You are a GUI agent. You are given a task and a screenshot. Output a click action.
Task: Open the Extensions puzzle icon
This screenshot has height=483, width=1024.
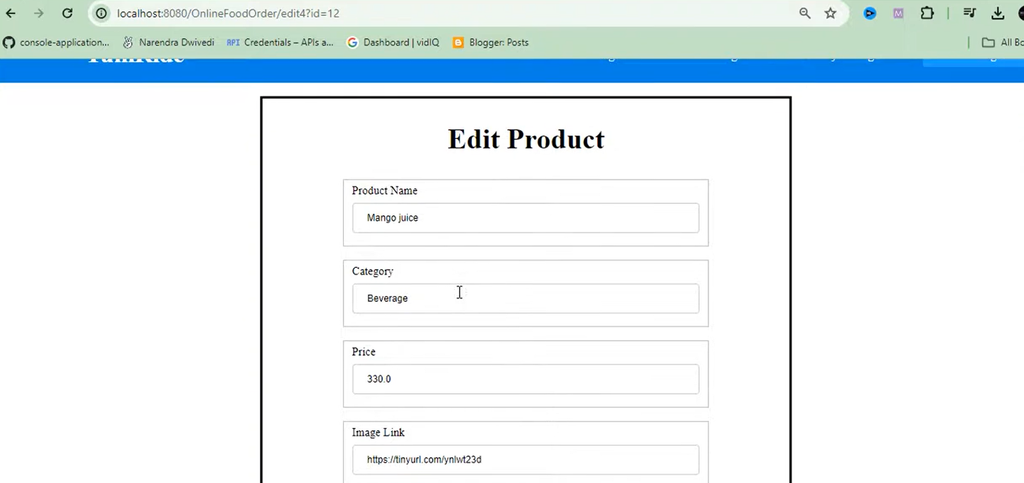[927, 13]
